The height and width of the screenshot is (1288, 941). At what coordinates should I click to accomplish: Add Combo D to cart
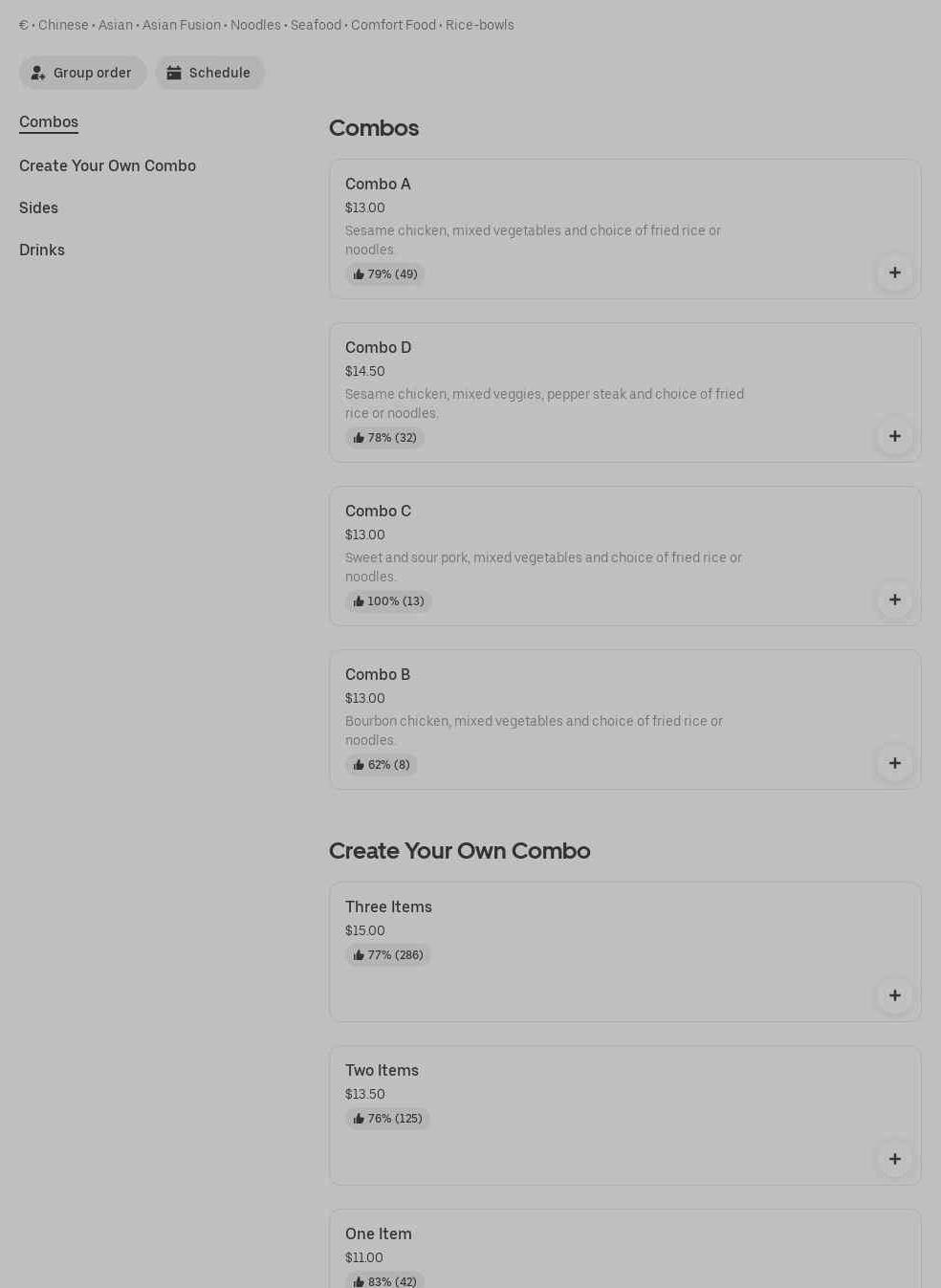pyautogui.click(x=894, y=436)
